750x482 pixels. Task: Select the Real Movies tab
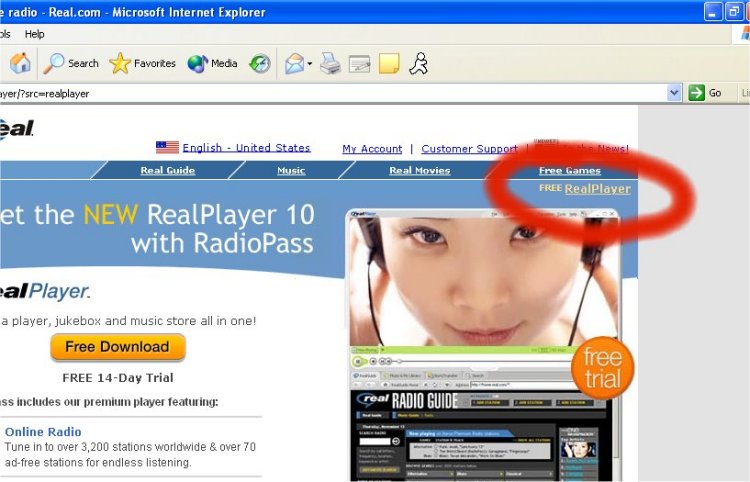click(419, 170)
